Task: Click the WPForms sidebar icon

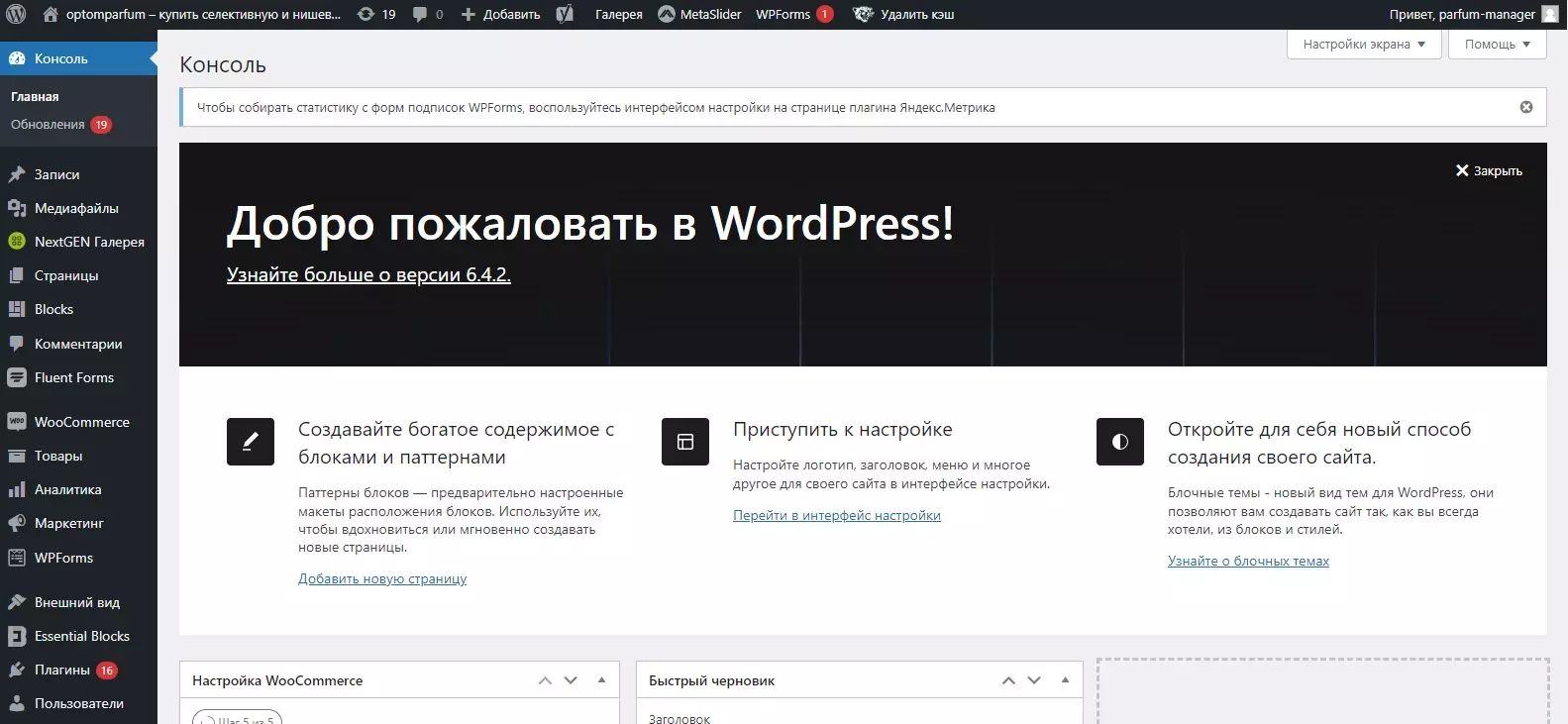Action: tap(17, 558)
